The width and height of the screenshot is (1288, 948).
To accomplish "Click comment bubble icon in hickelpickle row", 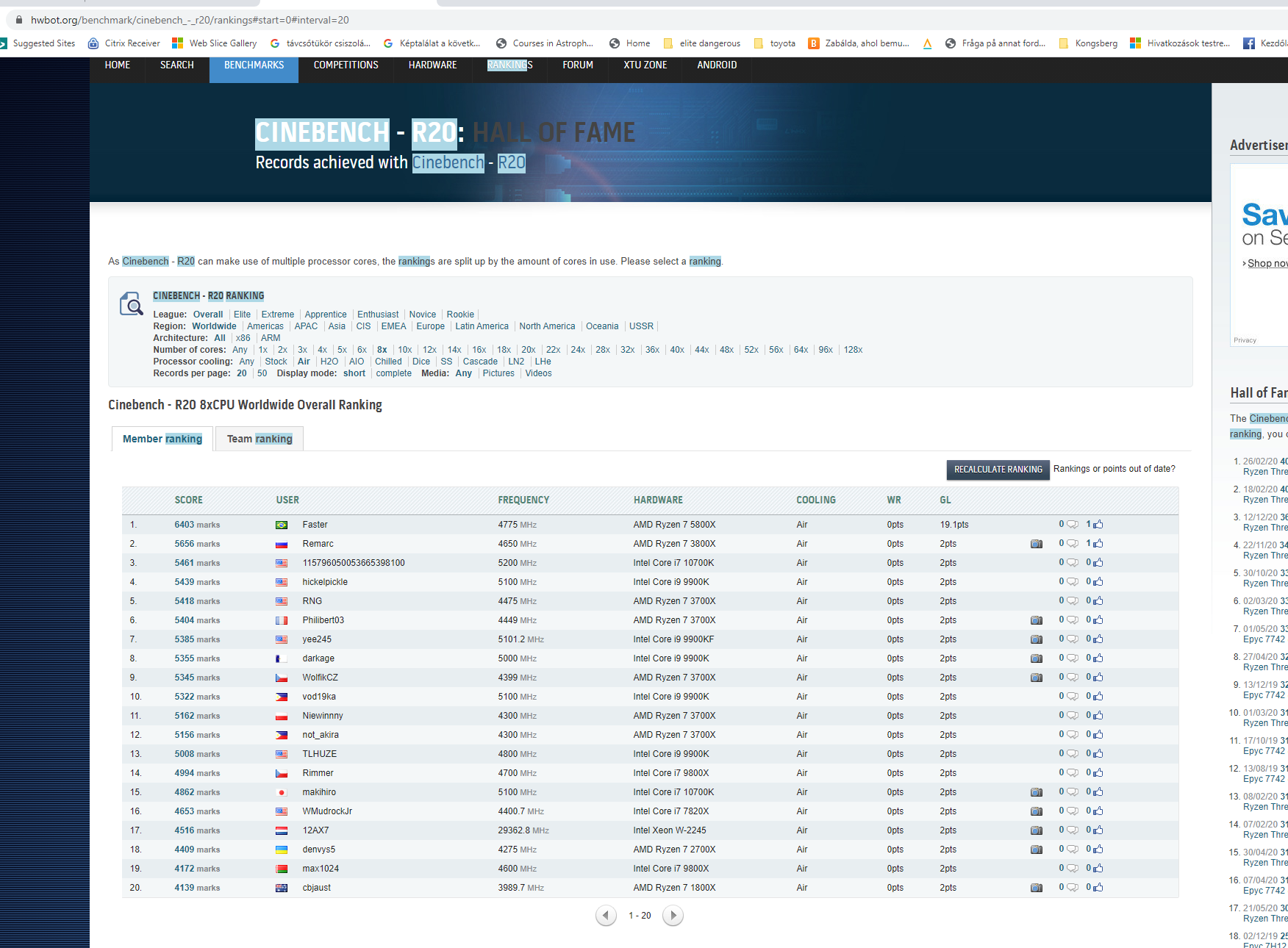I will point(1073,582).
